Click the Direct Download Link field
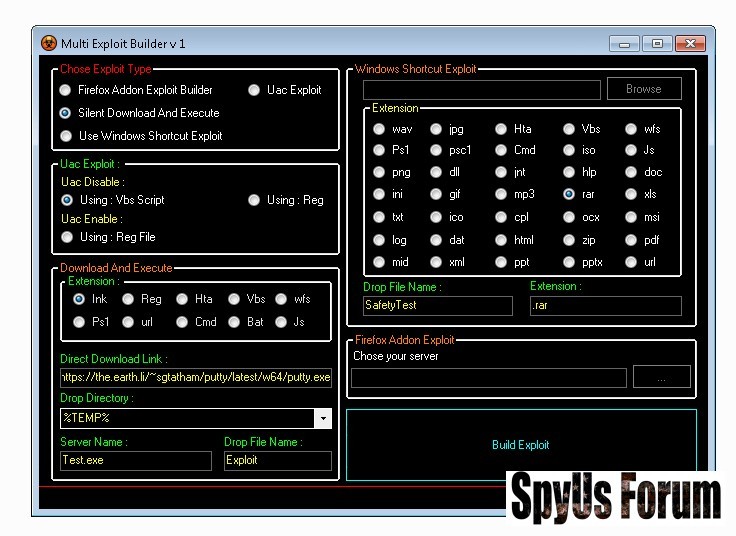 (x=195, y=377)
